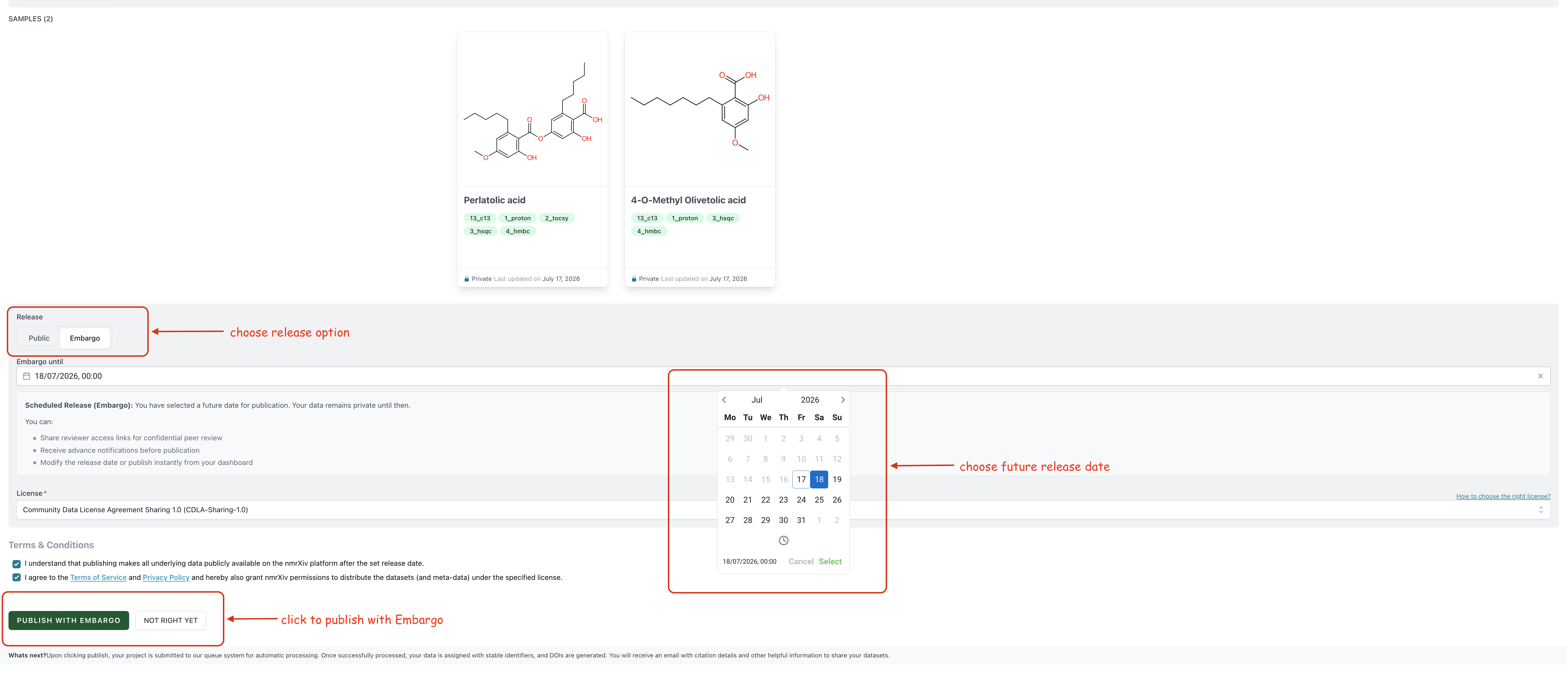The image size is (1568, 675).
Task: Open the 4-O-Methyl Olivetolic acid structure thumbnail
Action: coord(699,110)
